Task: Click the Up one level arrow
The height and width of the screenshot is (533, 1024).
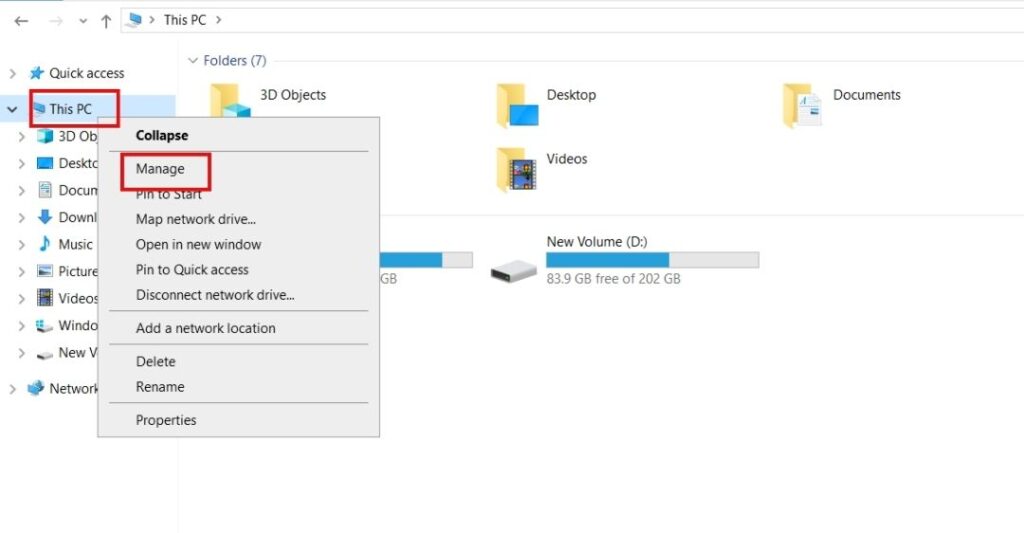Action: (x=106, y=21)
